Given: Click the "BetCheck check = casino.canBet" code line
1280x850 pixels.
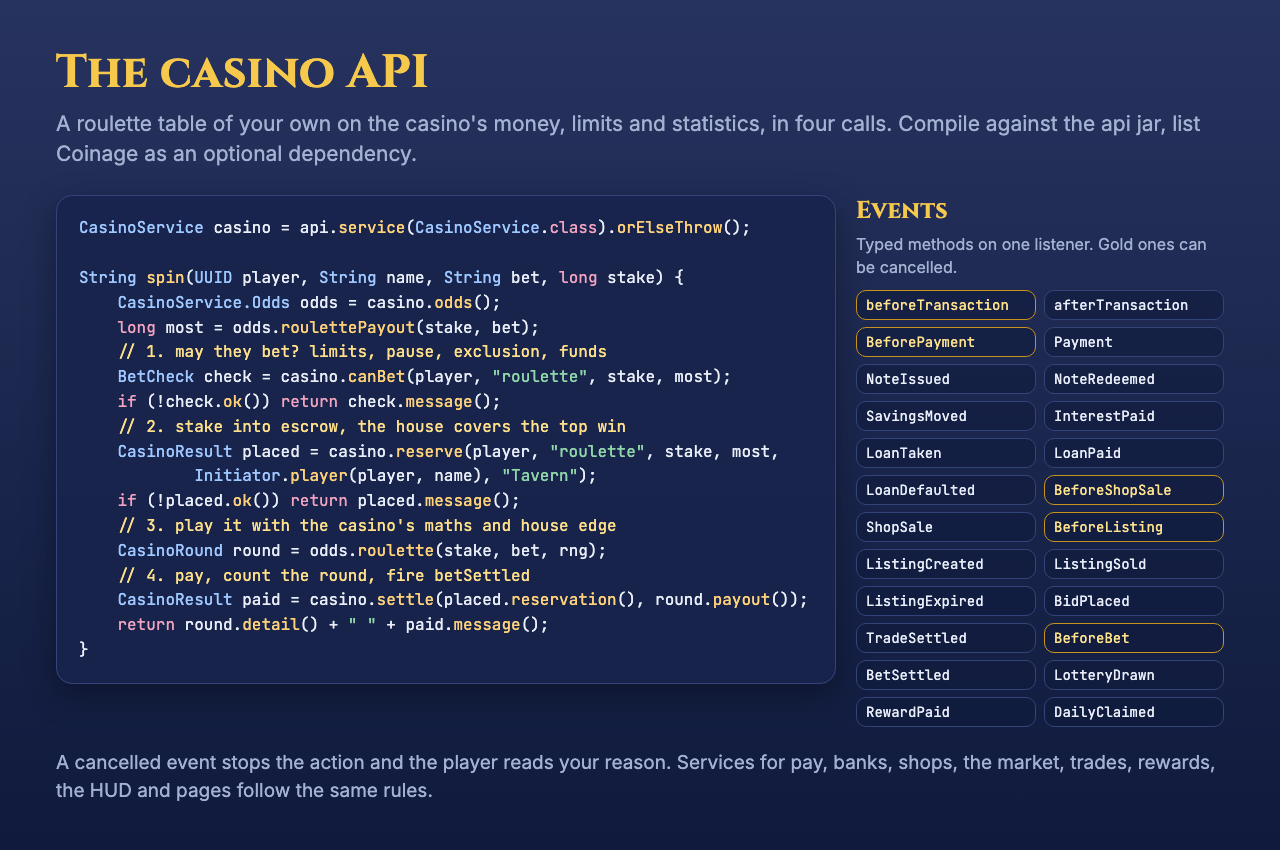Looking at the screenshot, I should 424,376.
